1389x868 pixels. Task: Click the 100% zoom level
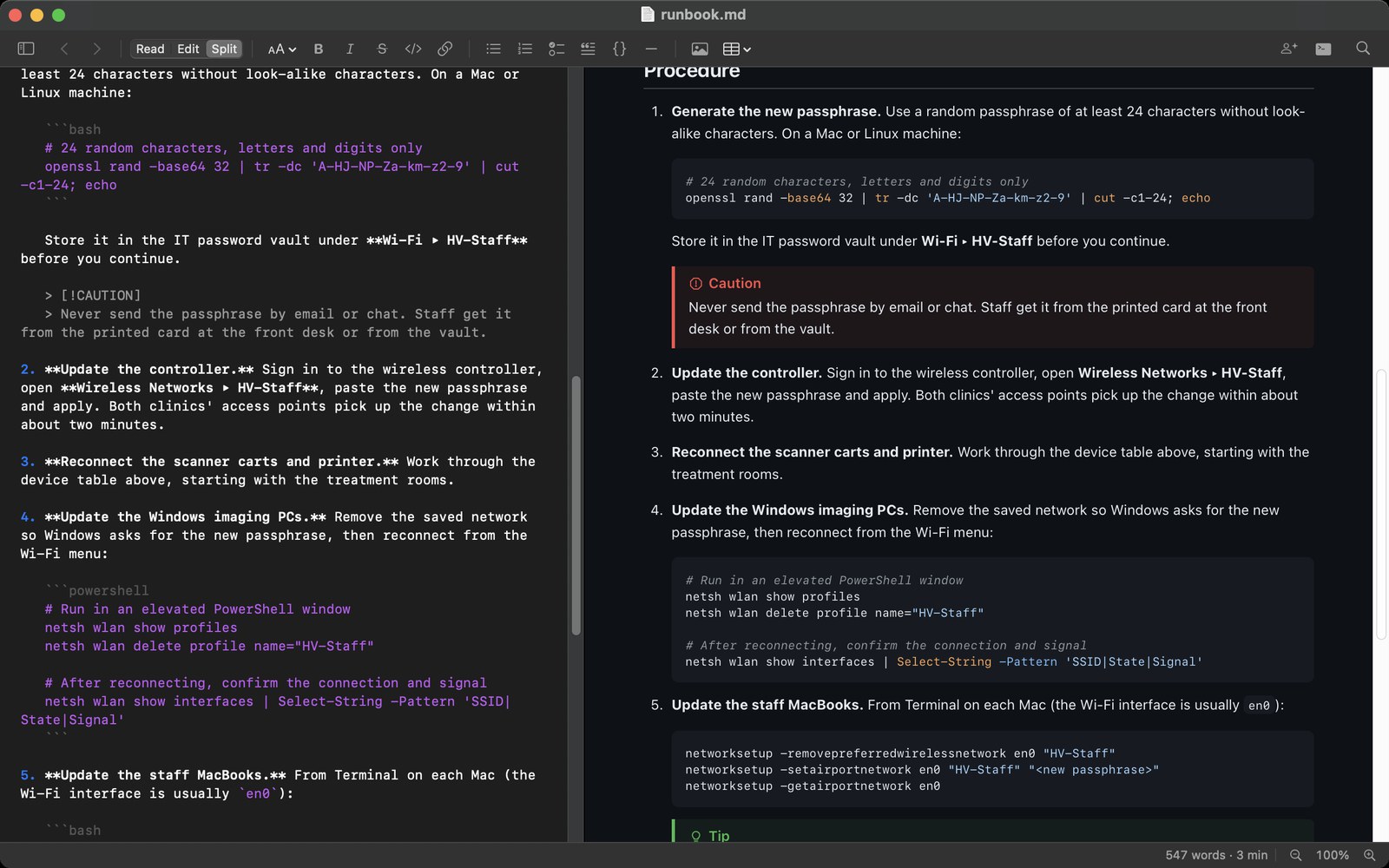pos(1333,855)
